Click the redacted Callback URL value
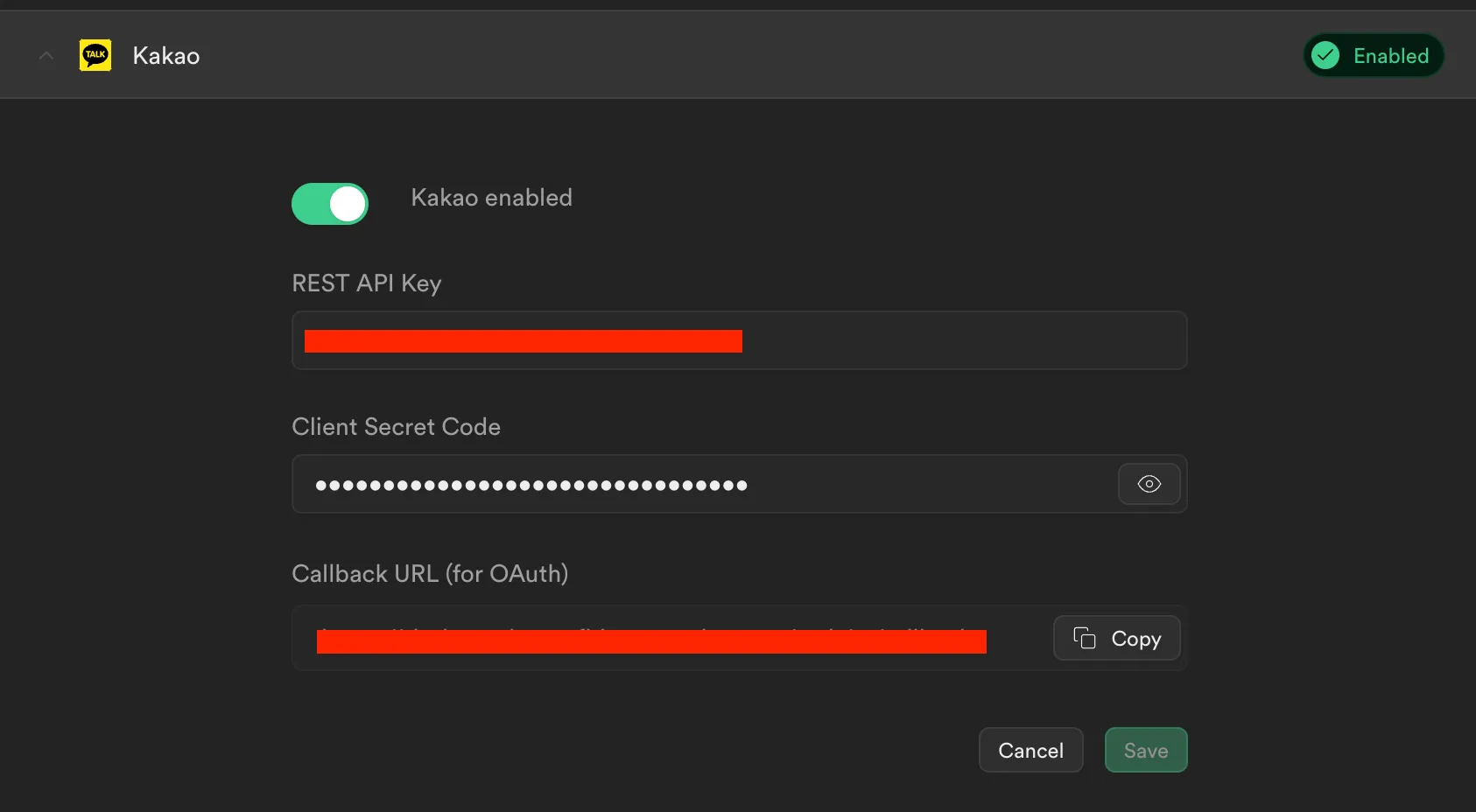The height and width of the screenshot is (812, 1476). 650,641
